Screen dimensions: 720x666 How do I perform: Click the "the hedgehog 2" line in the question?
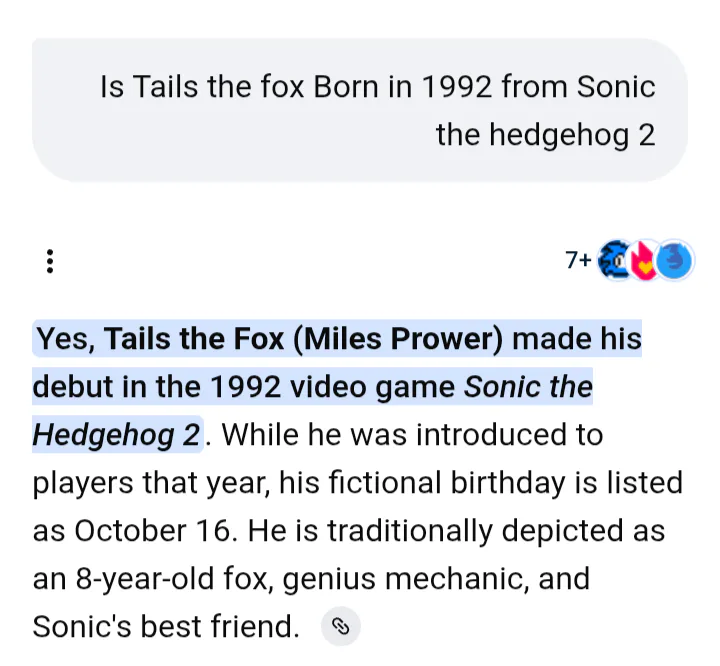coord(545,134)
